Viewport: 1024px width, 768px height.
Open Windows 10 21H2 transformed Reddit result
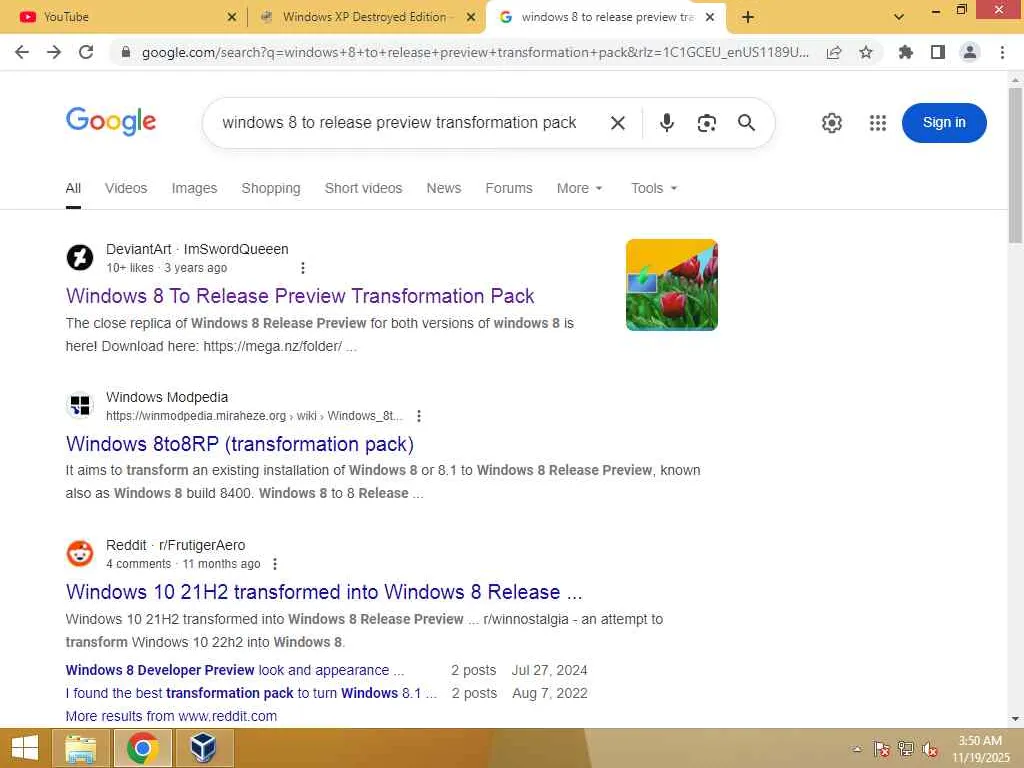pos(324,592)
